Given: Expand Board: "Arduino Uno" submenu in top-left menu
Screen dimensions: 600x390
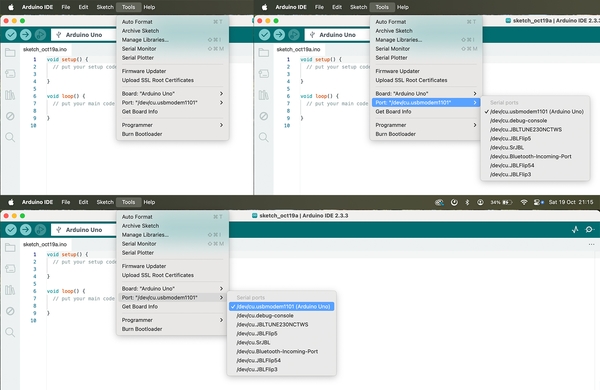Looking at the screenshot, I should click(x=173, y=93).
